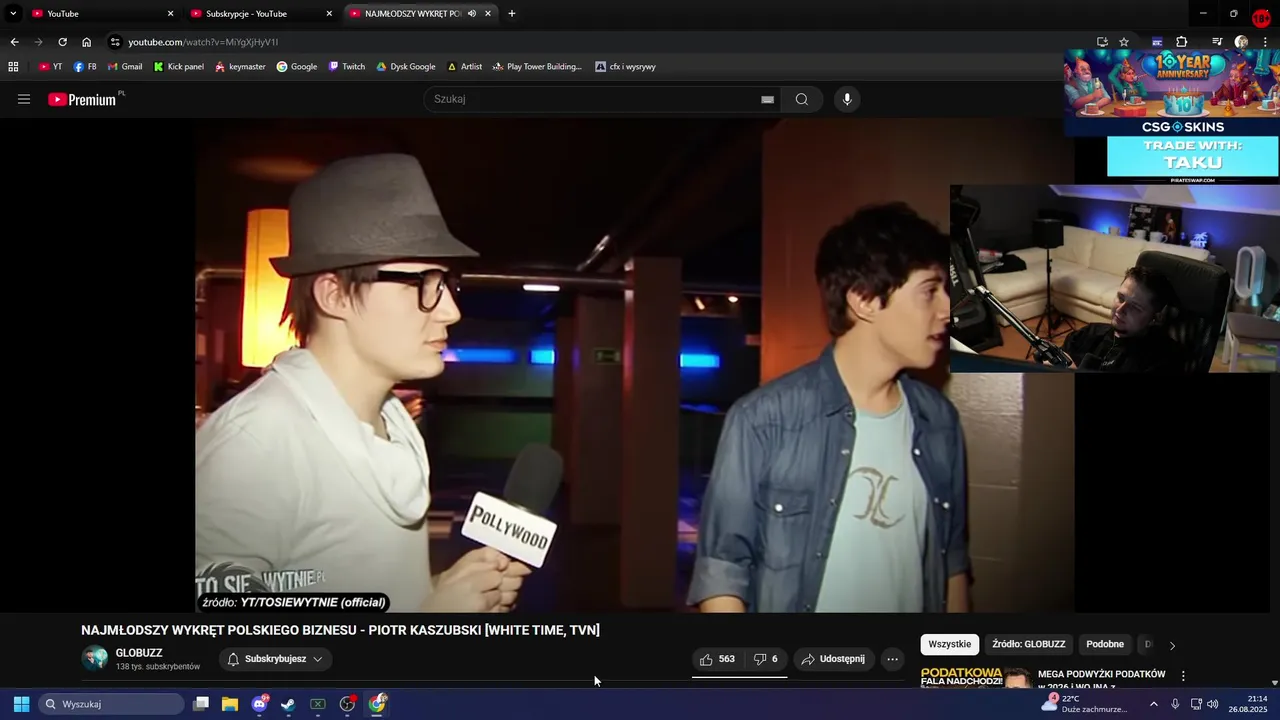Open the apps grid in bookmarks bar
Viewport: 1280px width, 720px height.
pyautogui.click(x=13, y=67)
